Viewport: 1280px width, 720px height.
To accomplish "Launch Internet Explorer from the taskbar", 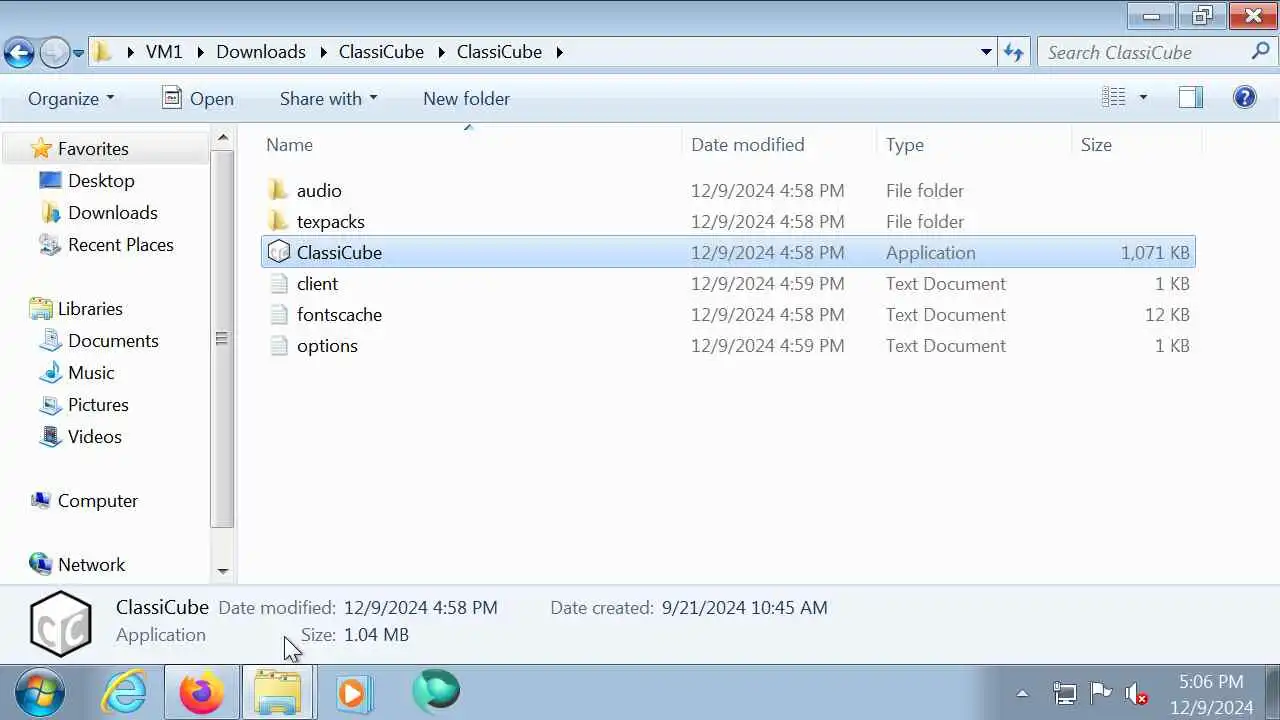I will click(x=125, y=692).
